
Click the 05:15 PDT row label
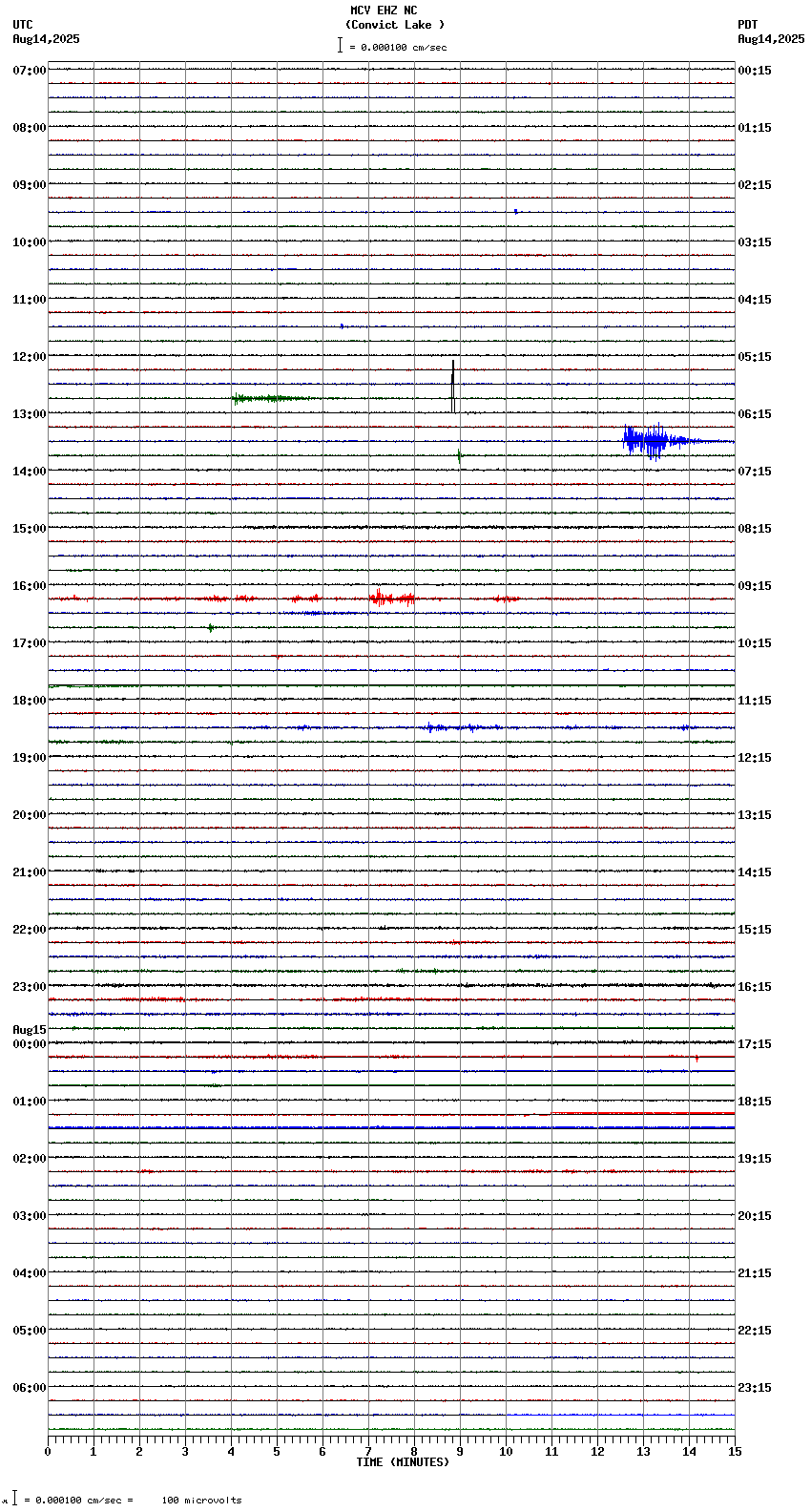pos(755,357)
